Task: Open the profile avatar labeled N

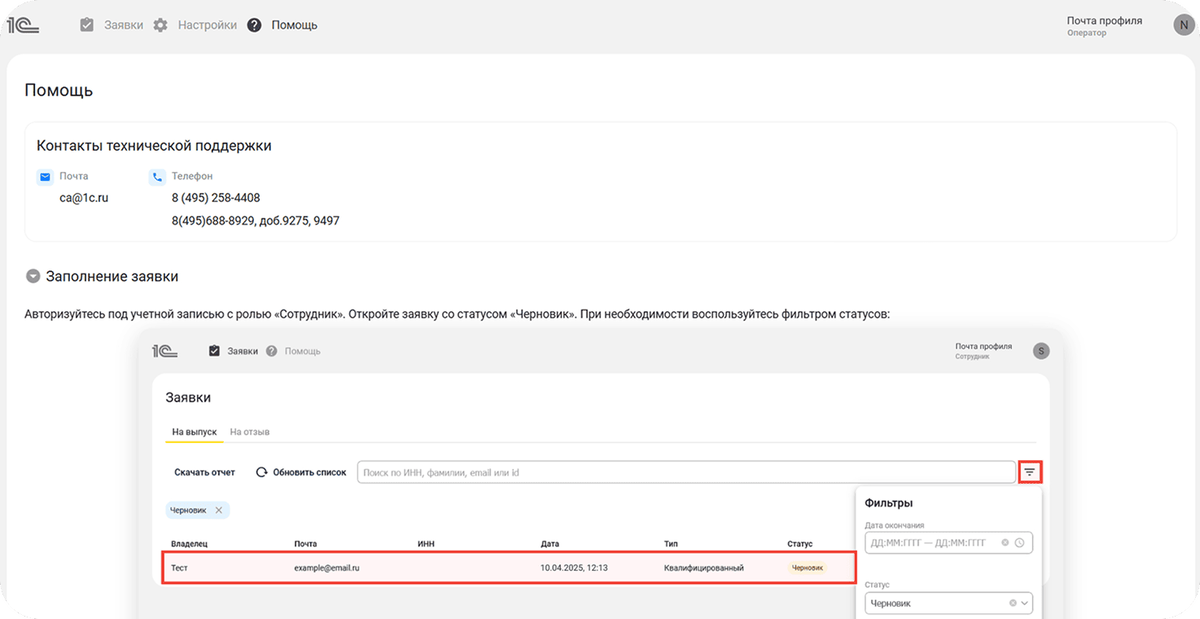Action: click(1183, 26)
